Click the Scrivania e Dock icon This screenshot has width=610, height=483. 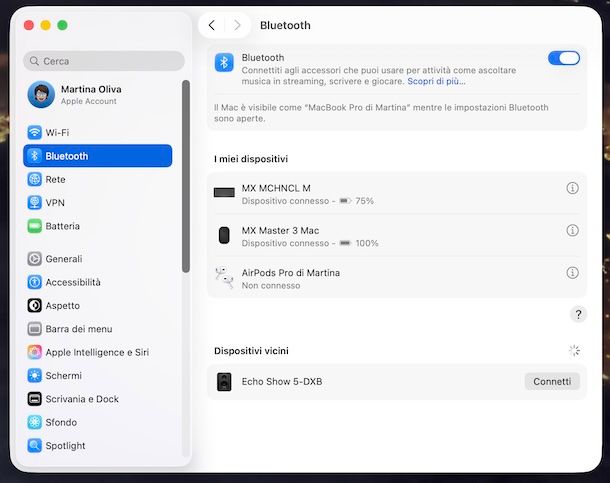[x=35, y=399]
